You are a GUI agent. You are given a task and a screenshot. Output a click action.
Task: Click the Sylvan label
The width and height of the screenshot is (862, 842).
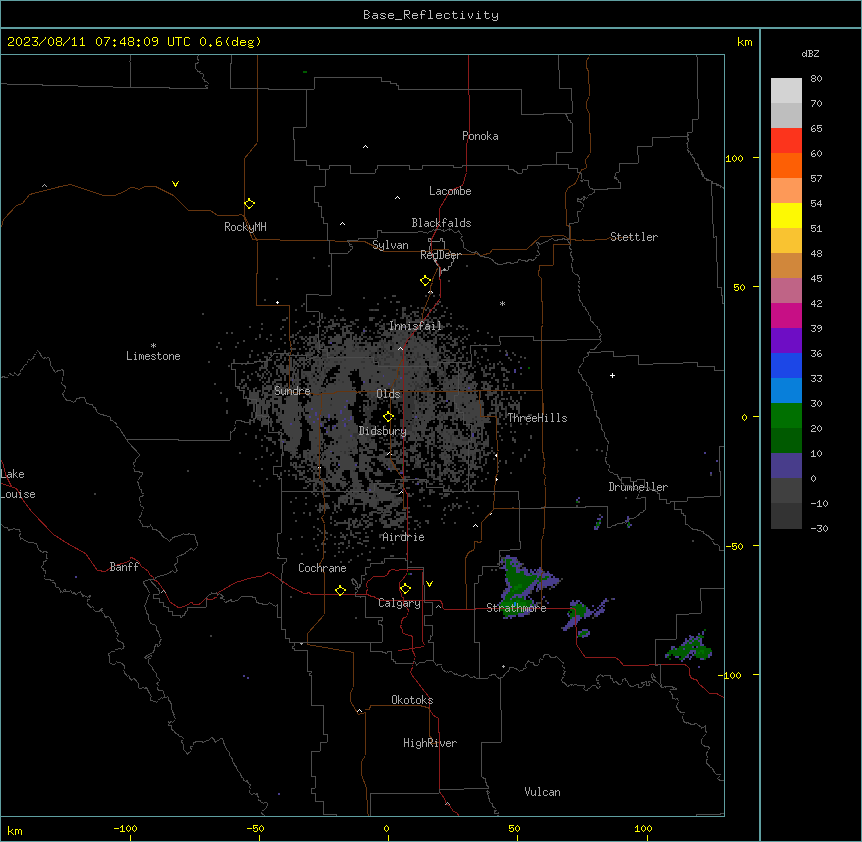390,245
